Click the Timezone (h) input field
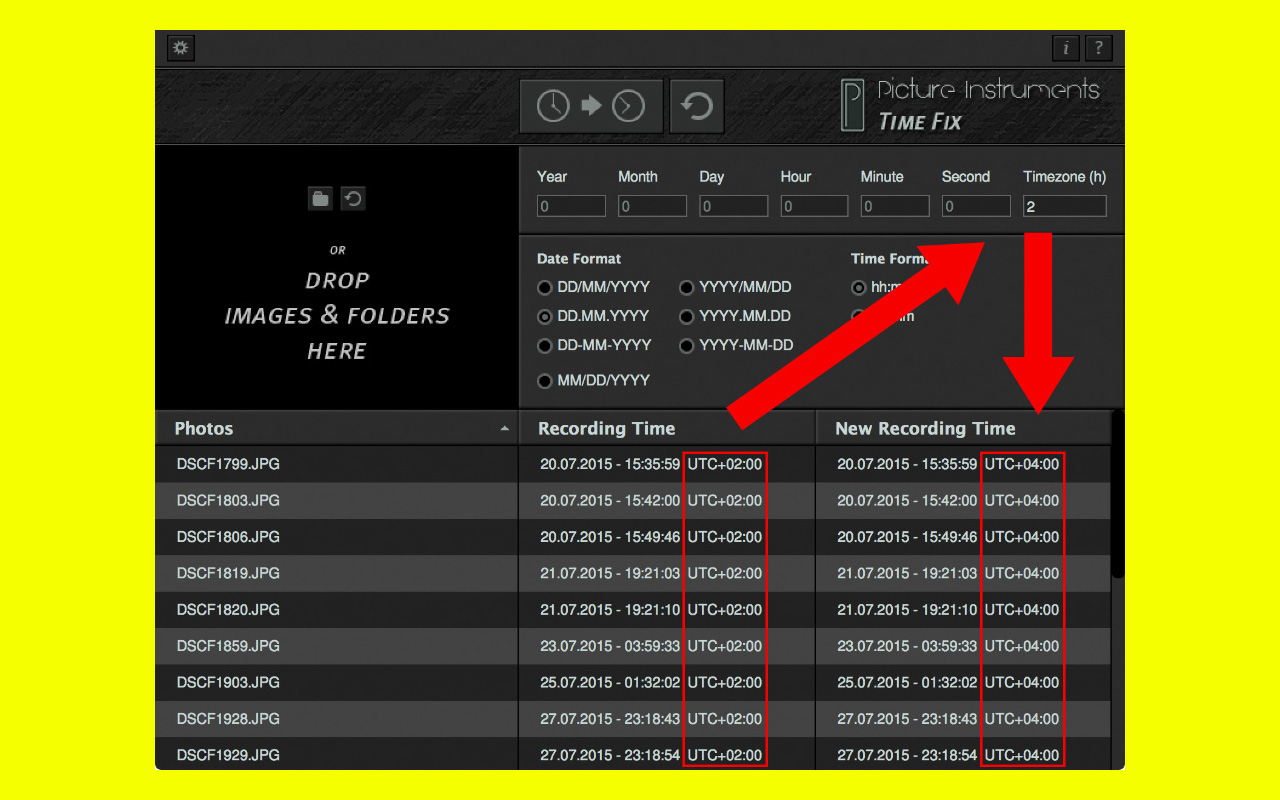Viewport: 1280px width, 800px height. click(x=1065, y=206)
